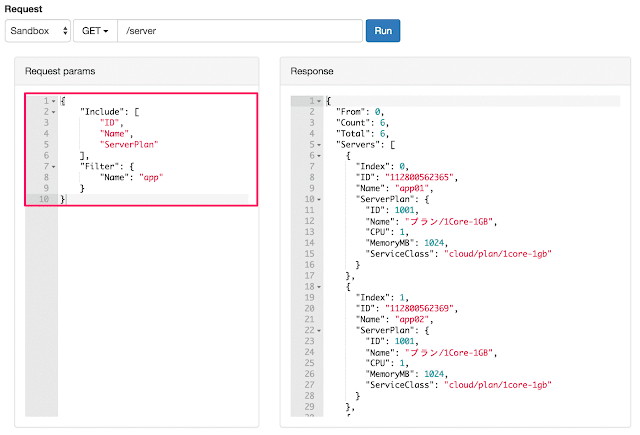Open the Sandbox environment dropdown

click(38, 31)
